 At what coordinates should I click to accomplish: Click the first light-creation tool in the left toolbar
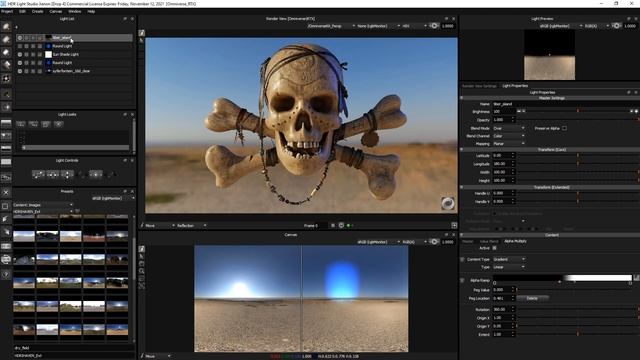tap(6, 27)
